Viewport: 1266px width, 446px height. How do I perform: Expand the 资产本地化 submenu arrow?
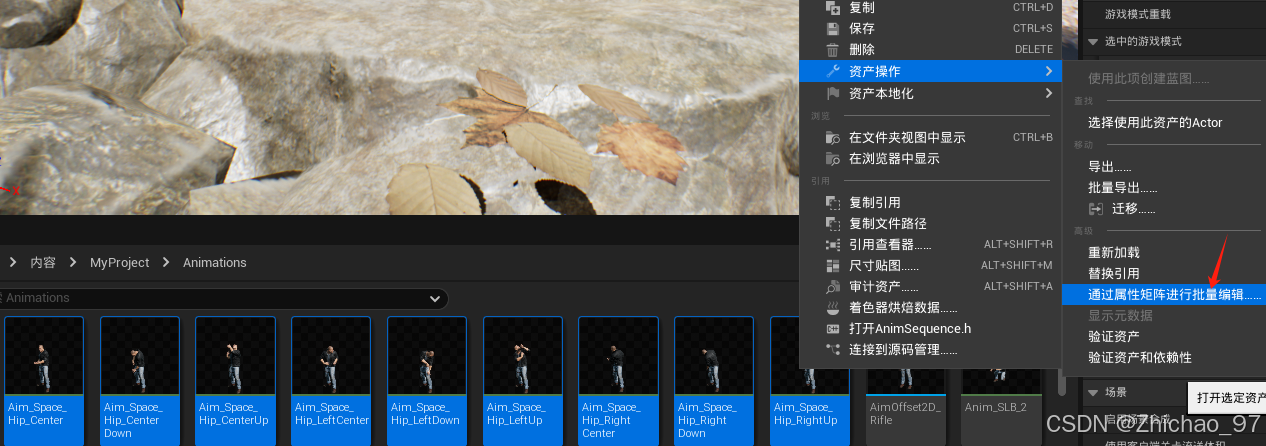(1048, 94)
